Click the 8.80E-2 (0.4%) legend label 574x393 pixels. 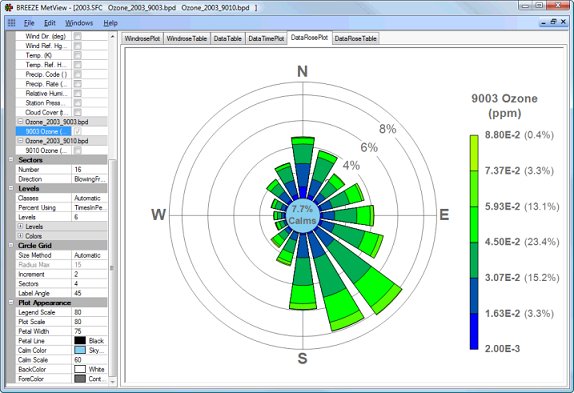pos(519,135)
